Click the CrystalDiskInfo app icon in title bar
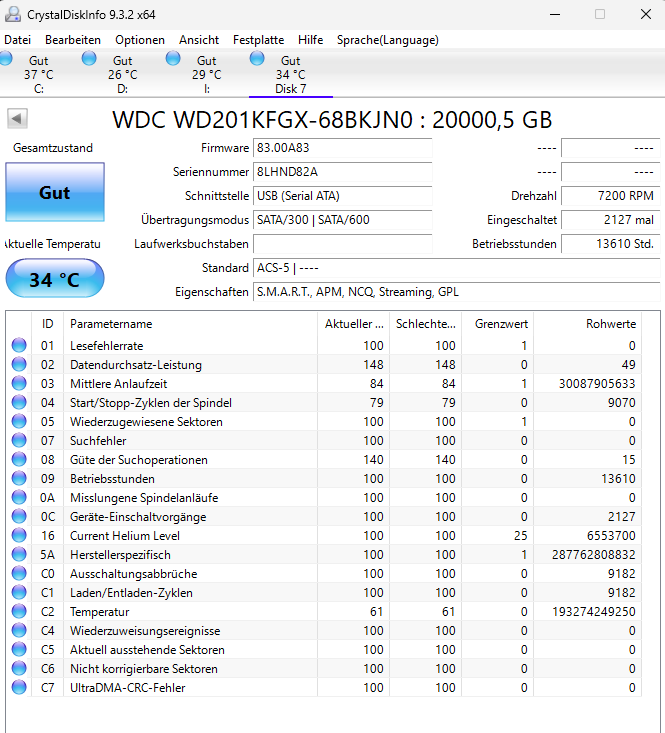665x733 pixels. 13,14
